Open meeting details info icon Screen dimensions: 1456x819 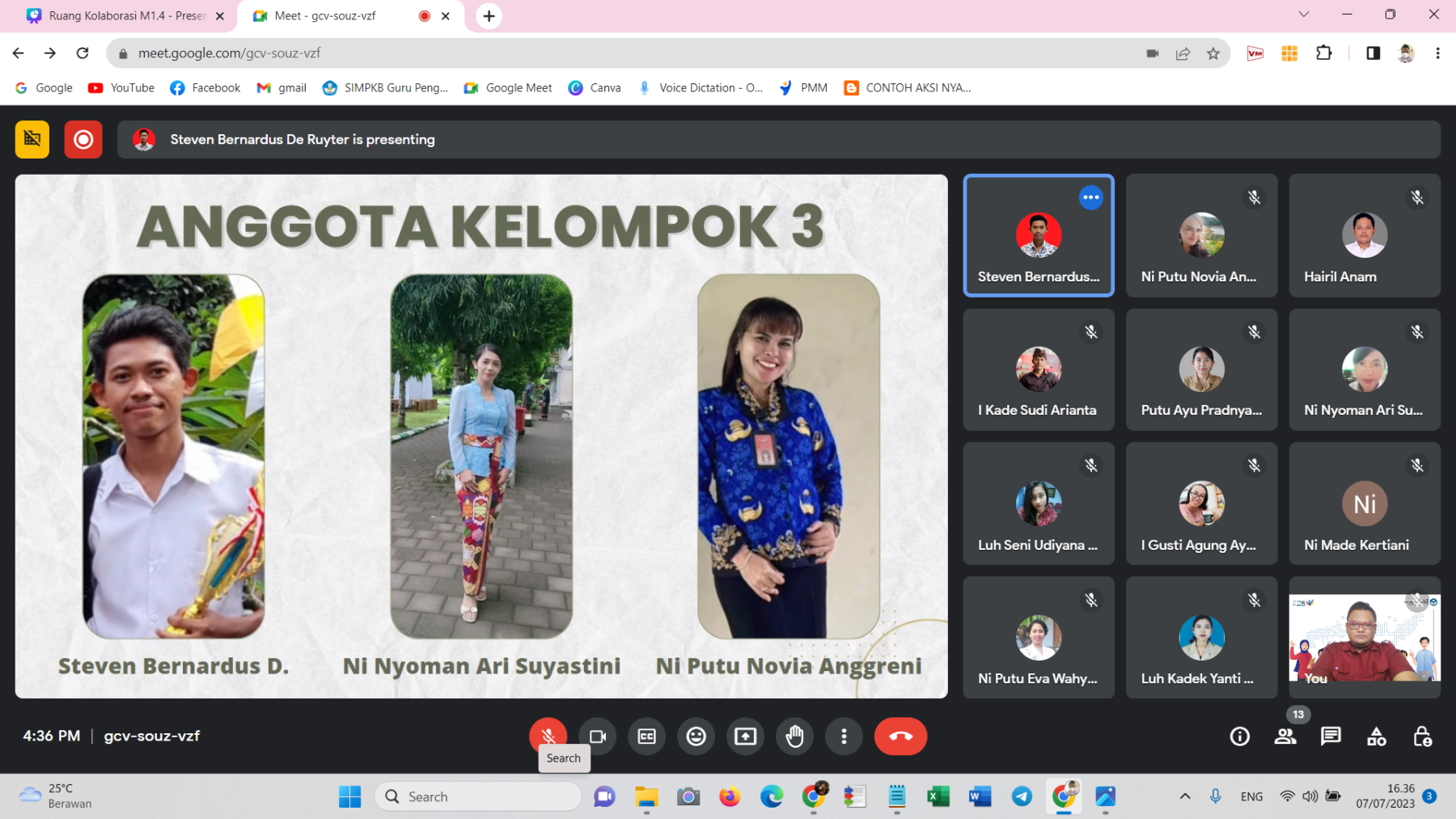1239,737
